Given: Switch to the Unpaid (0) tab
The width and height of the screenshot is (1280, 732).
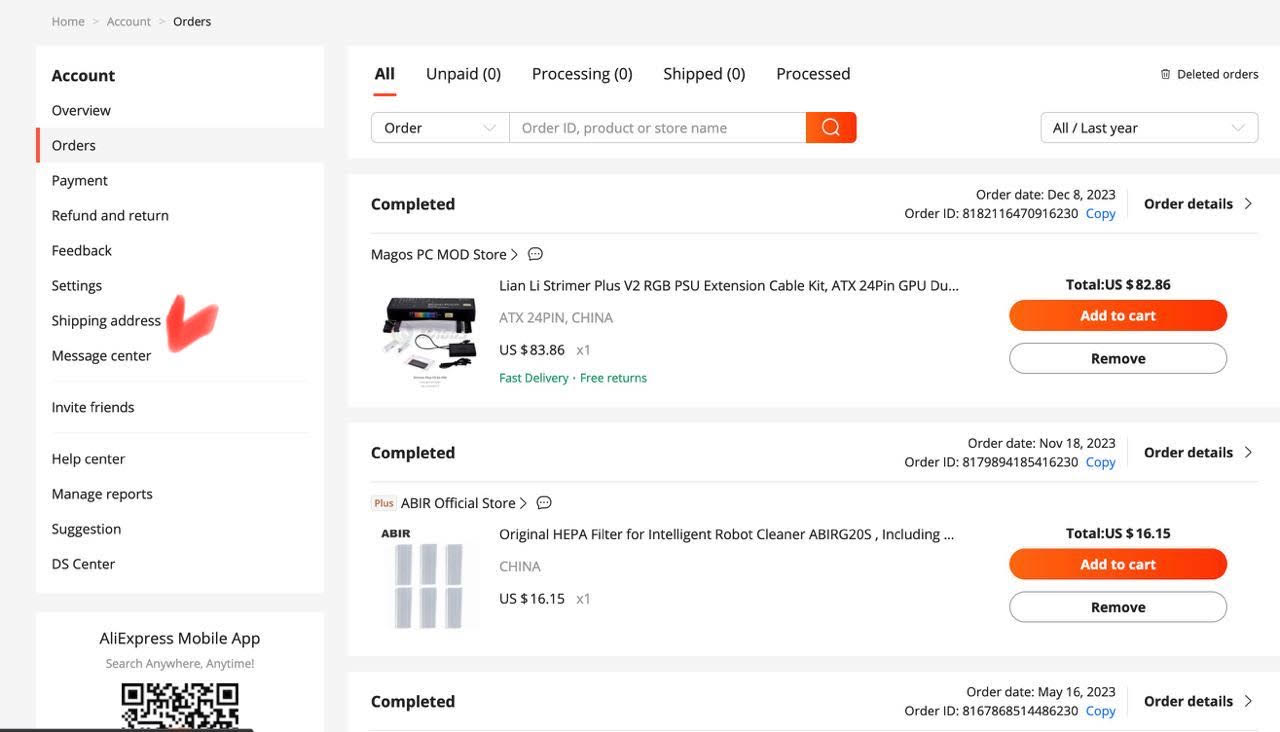Looking at the screenshot, I should click(463, 74).
